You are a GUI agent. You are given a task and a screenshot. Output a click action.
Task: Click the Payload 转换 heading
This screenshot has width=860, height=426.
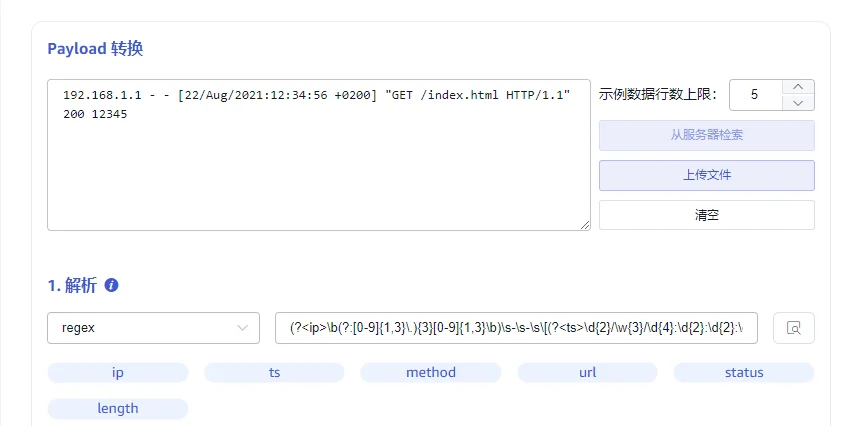[x=95, y=49]
